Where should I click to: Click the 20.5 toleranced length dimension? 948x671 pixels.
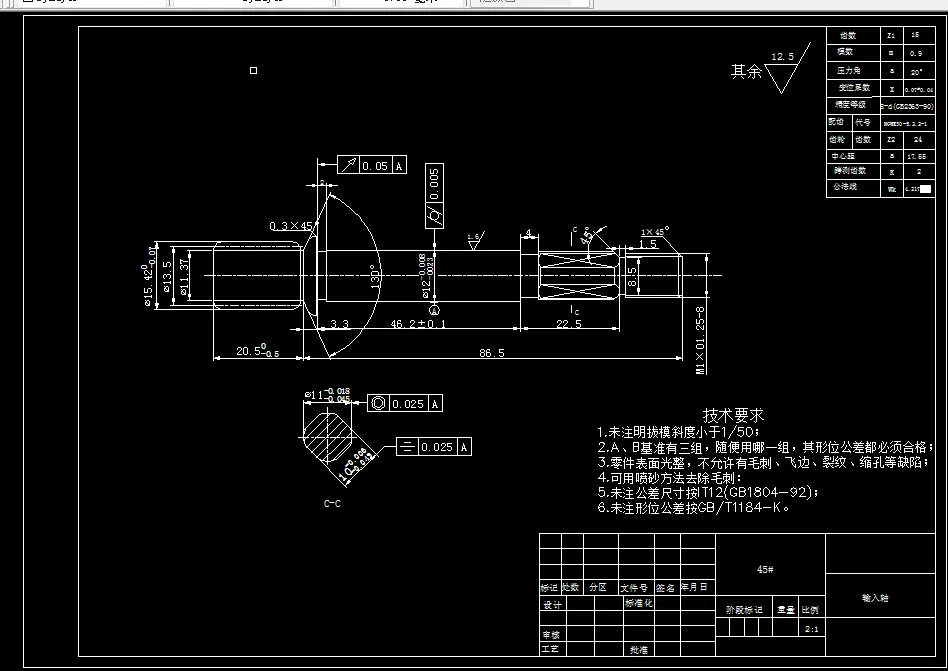pyautogui.click(x=258, y=351)
